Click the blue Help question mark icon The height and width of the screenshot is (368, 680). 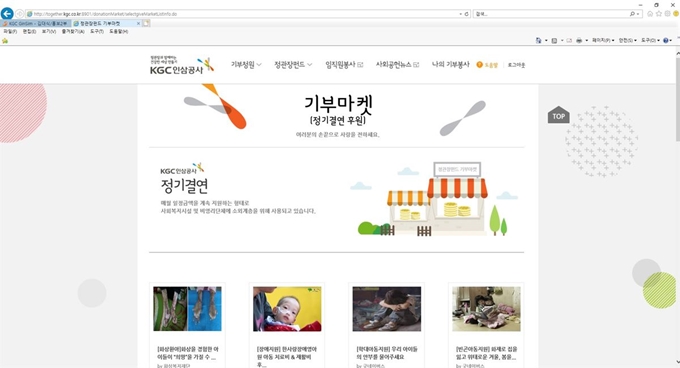point(666,40)
